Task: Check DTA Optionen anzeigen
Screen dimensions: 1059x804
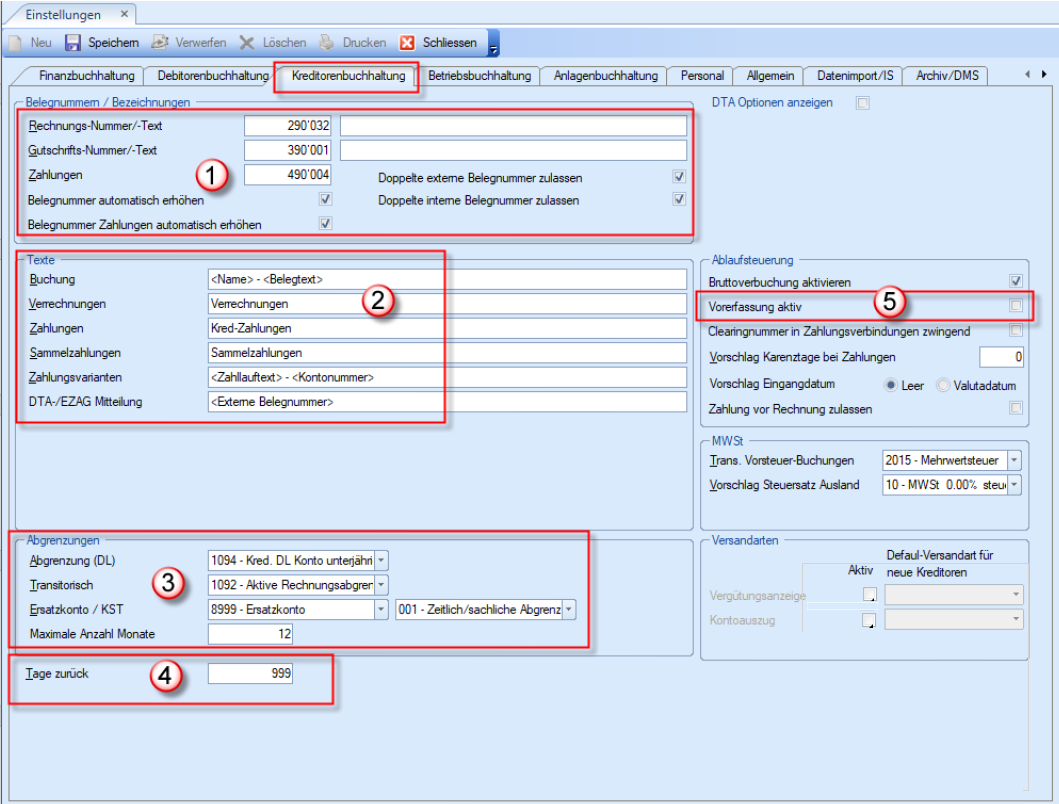Action: tap(862, 102)
